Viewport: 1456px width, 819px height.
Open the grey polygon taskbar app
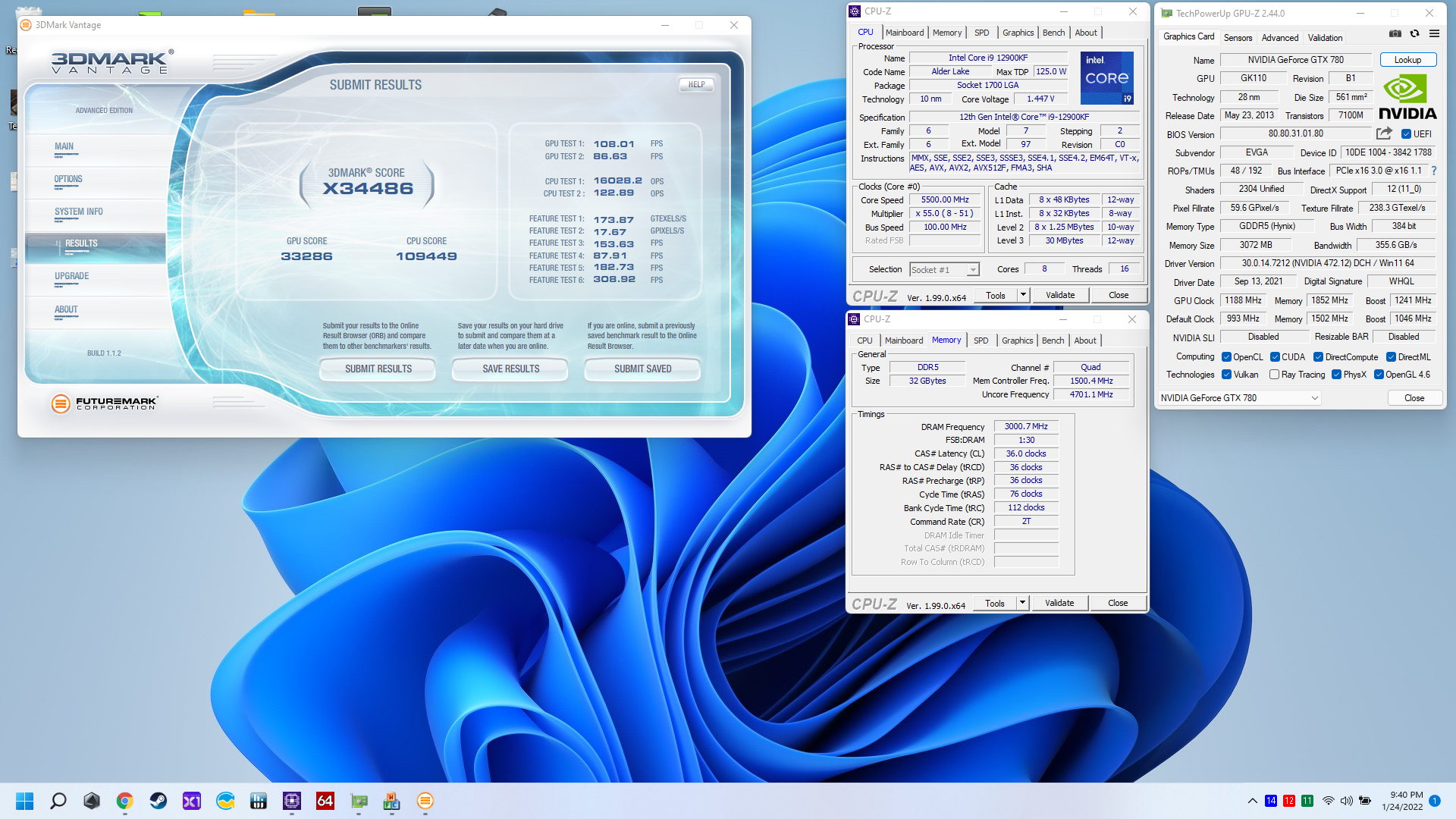pyautogui.click(x=91, y=801)
